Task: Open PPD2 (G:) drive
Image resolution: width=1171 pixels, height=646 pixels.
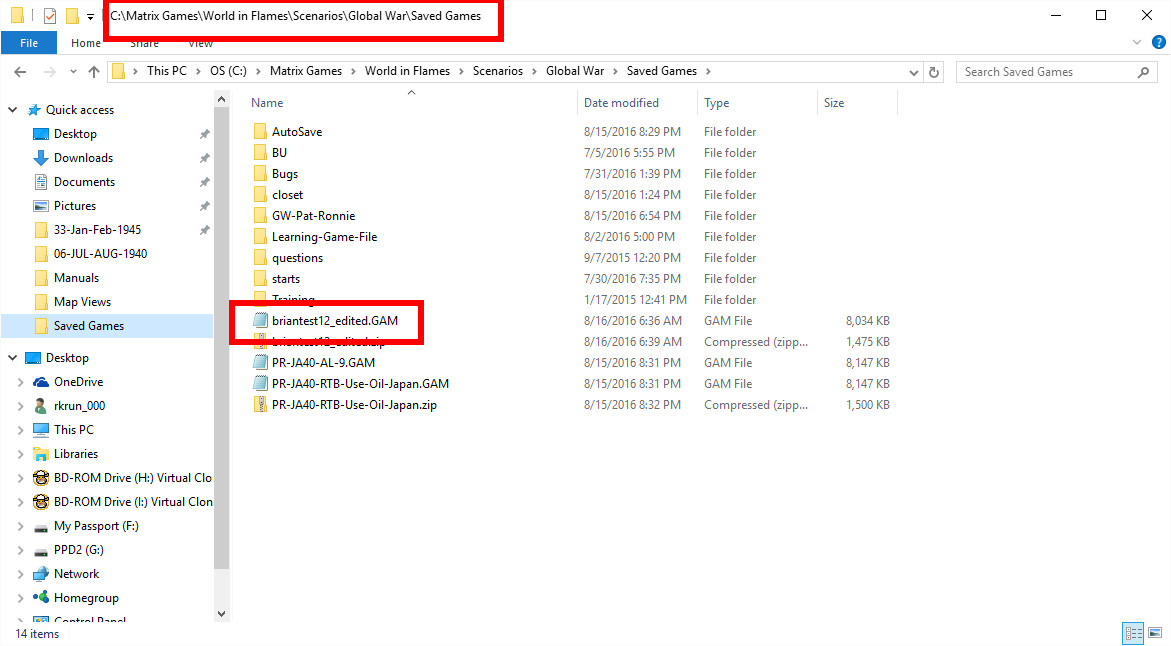Action: point(78,550)
